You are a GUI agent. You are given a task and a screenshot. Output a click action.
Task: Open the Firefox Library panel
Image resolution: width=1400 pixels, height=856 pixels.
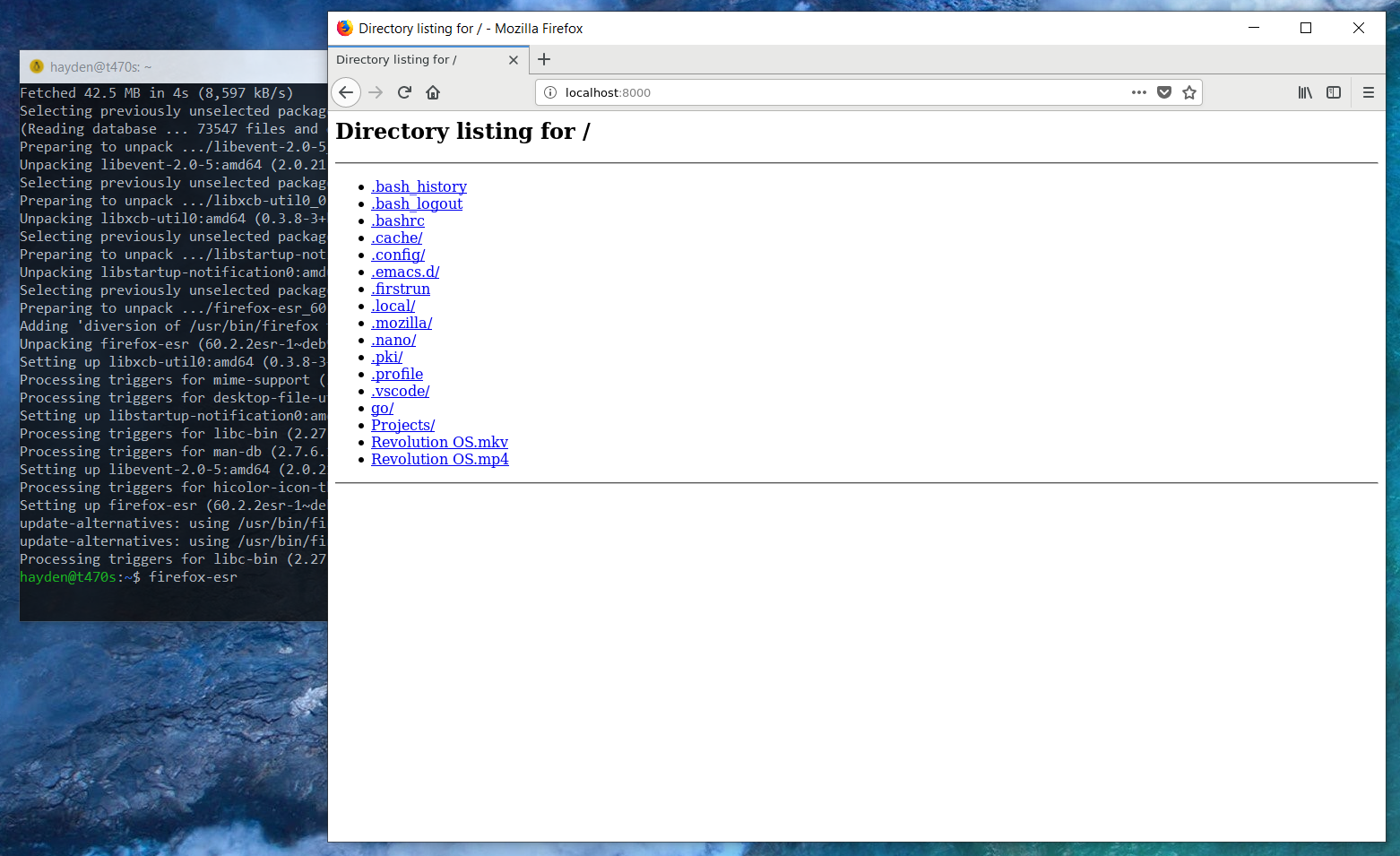tap(1305, 91)
